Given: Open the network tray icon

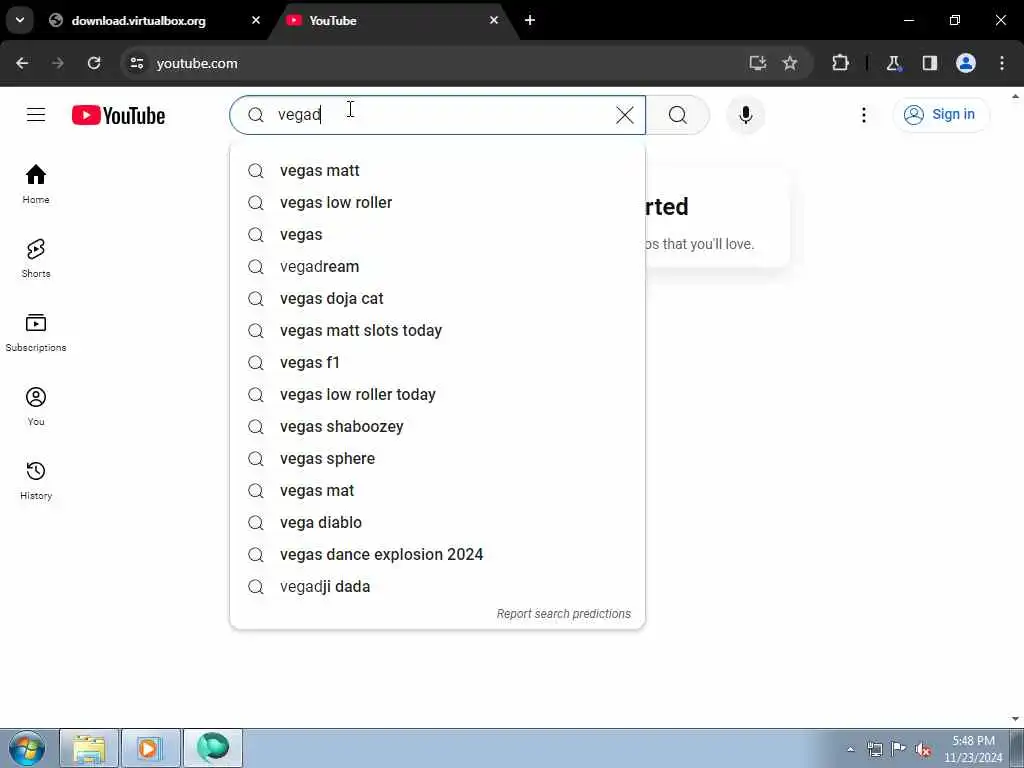Looking at the screenshot, I should coord(874,749).
